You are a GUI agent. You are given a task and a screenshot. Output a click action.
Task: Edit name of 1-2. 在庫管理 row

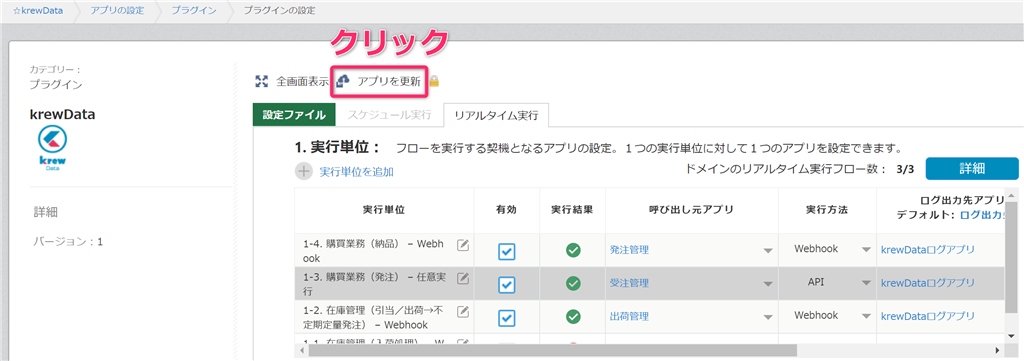(x=462, y=311)
